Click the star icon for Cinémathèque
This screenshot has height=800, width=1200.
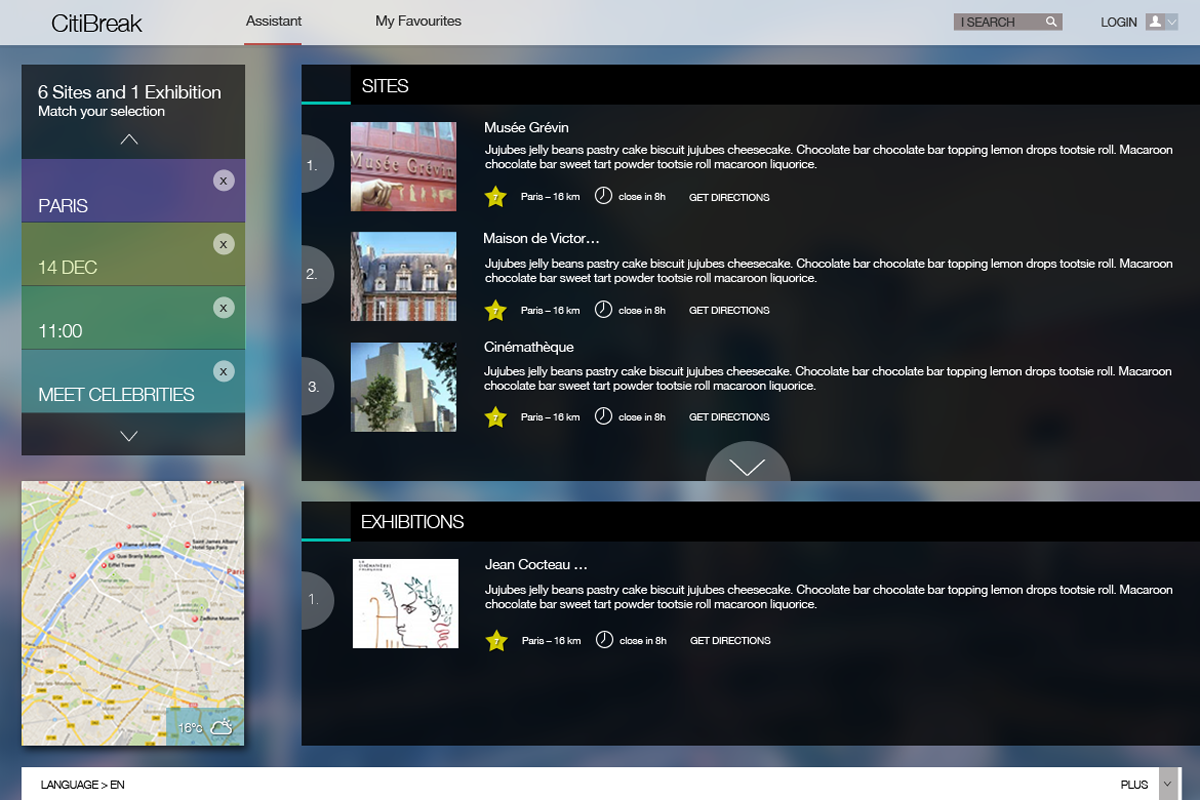coord(495,417)
